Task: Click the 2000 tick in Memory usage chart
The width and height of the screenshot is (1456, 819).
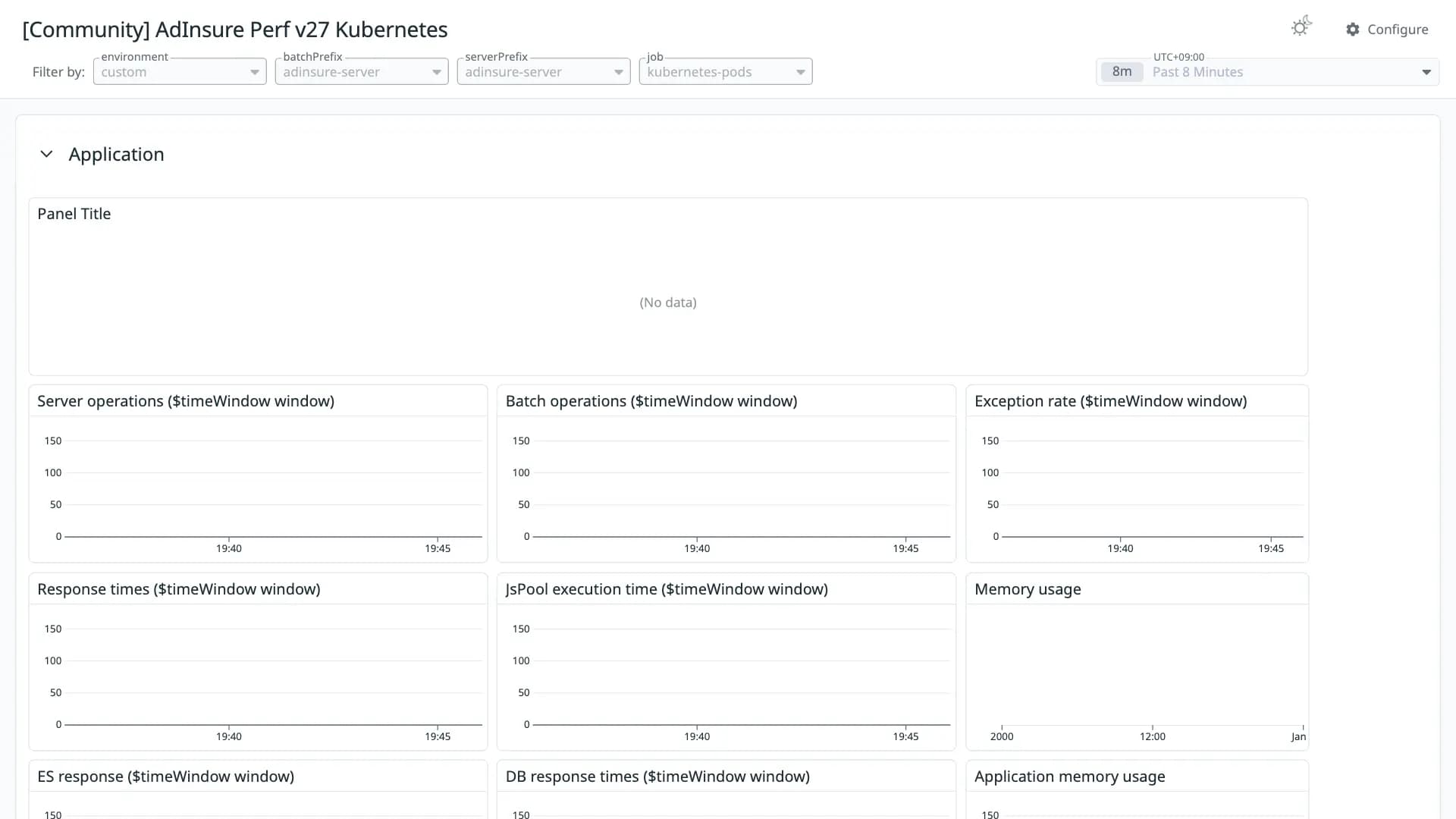Action: [x=1002, y=736]
